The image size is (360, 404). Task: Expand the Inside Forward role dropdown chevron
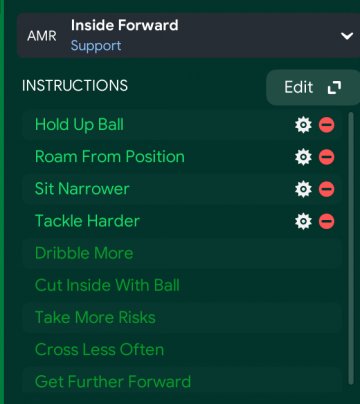click(347, 36)
